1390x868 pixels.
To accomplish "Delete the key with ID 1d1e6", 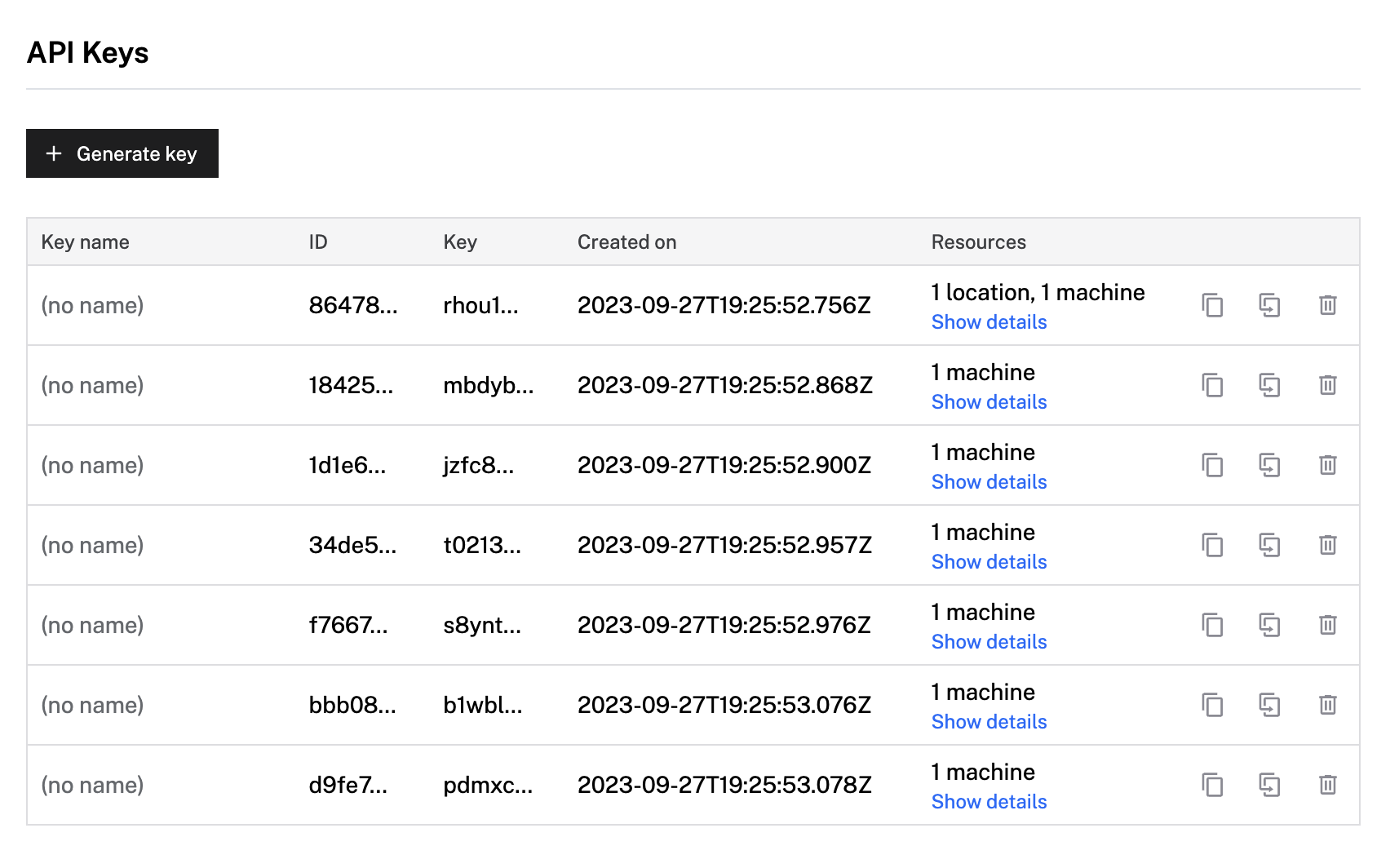I will point(1327,465).
